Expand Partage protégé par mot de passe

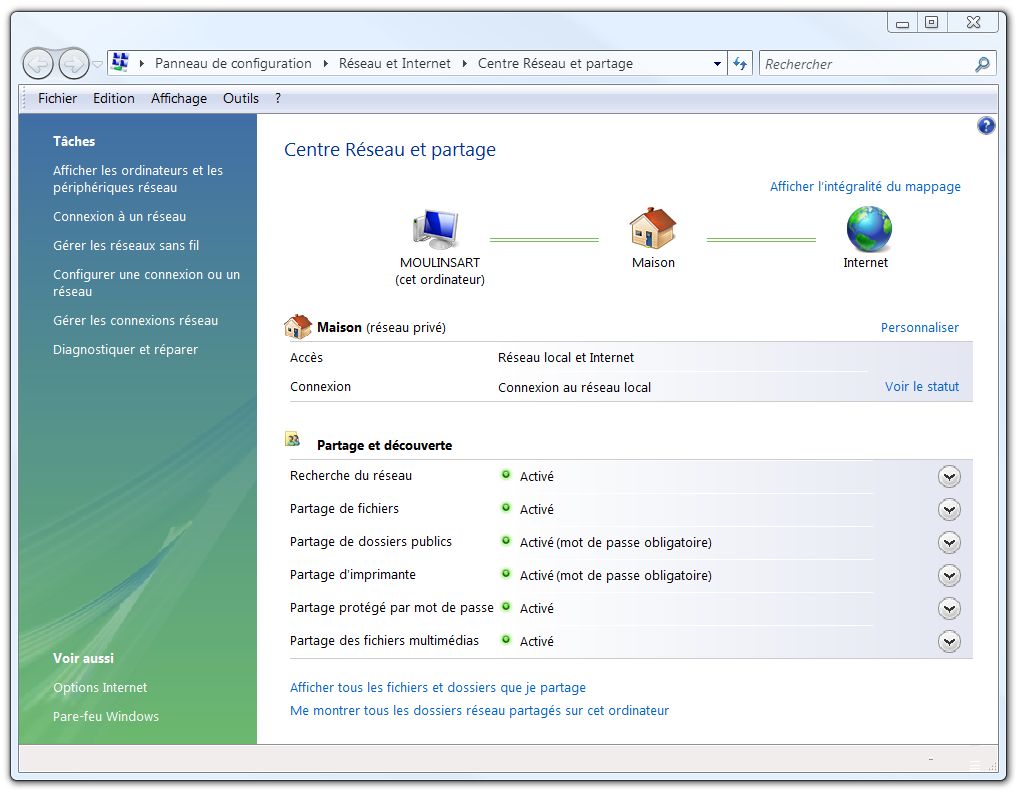(949, 609)
